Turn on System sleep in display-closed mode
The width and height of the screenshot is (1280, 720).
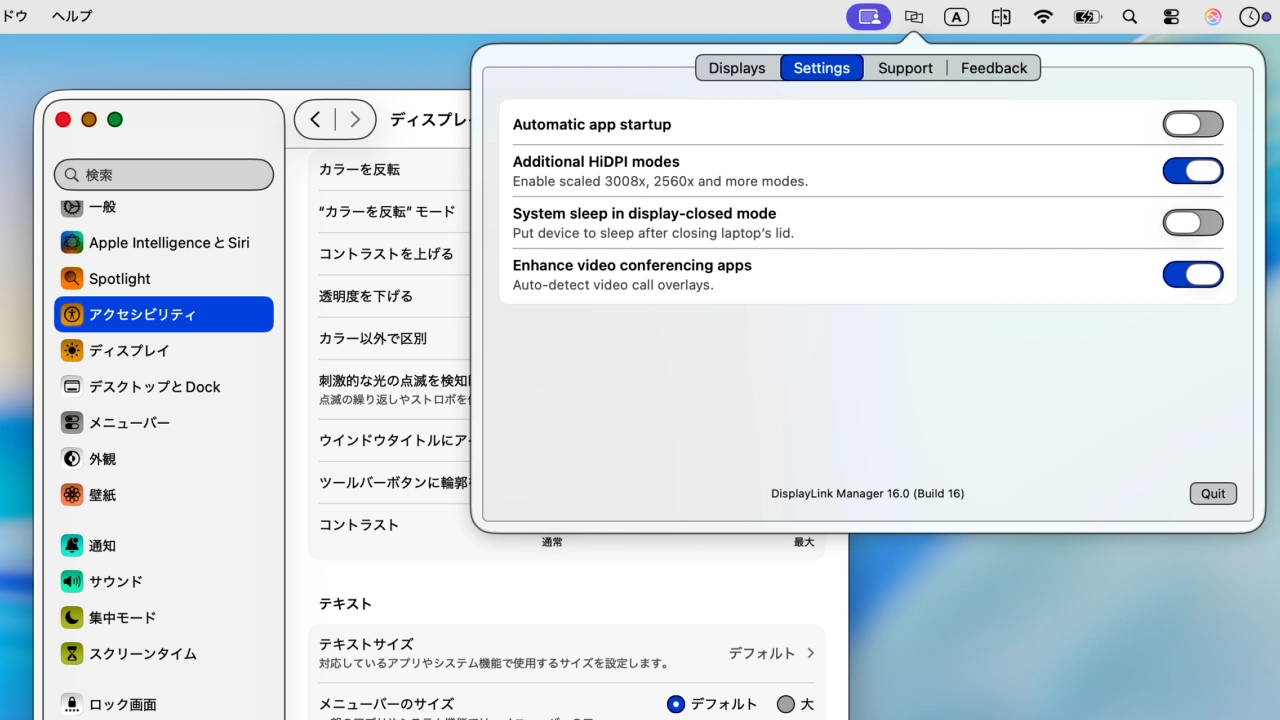pyautogui.click(x=1193, y=222)
